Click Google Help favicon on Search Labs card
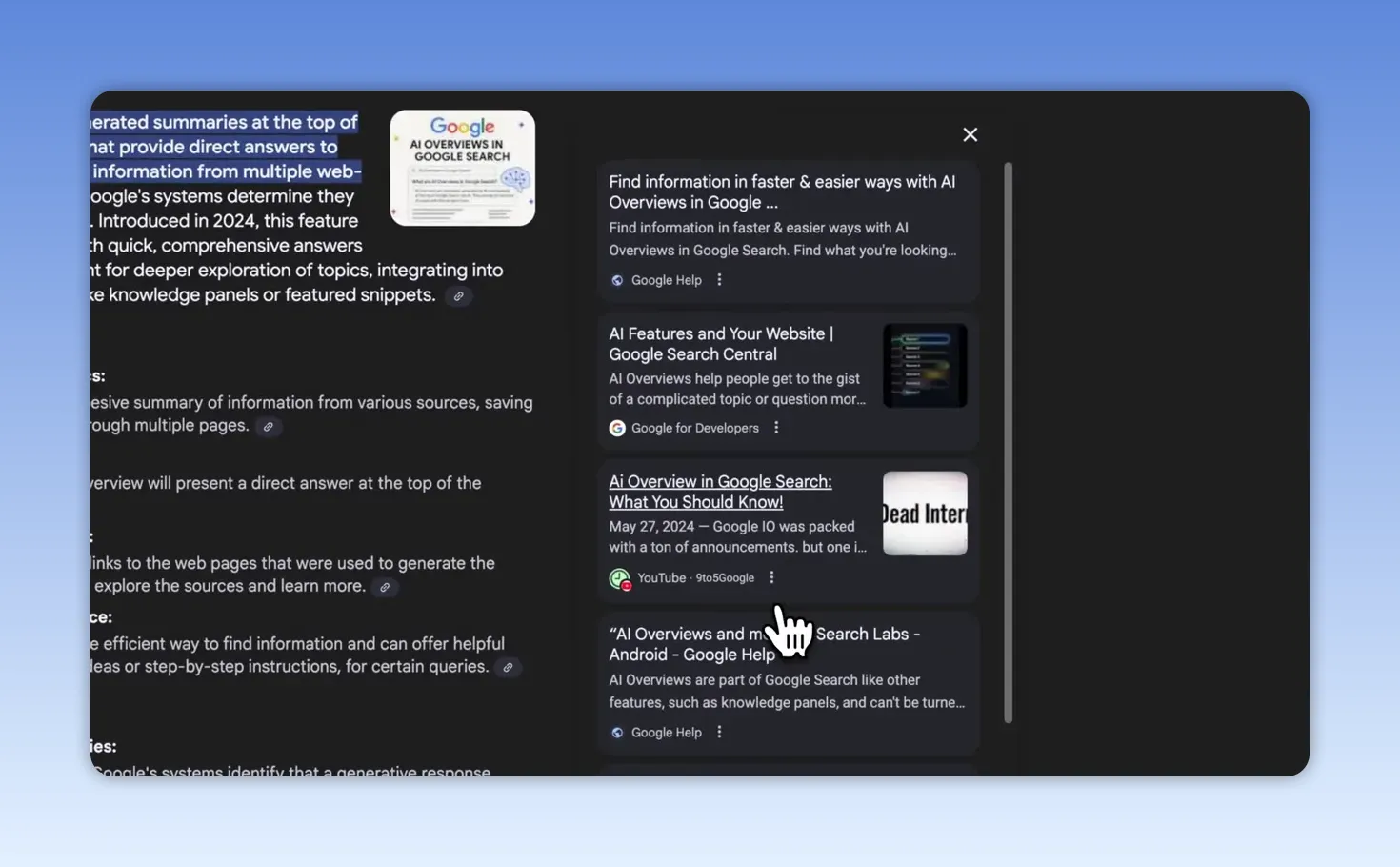Viewport: 1400px width, 867px height. tap(617, 733)
